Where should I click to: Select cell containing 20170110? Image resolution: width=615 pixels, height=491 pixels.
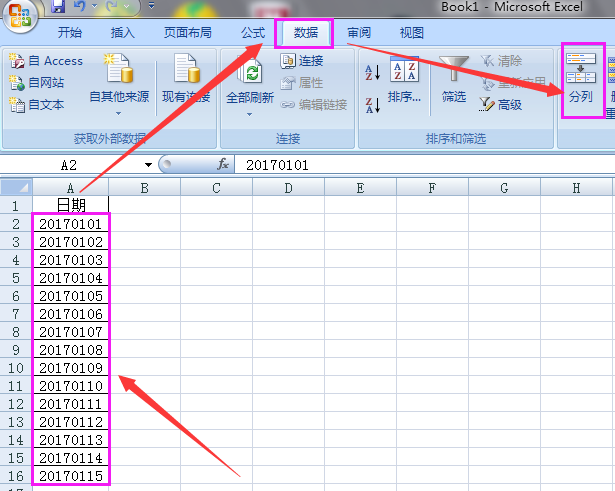71,386
